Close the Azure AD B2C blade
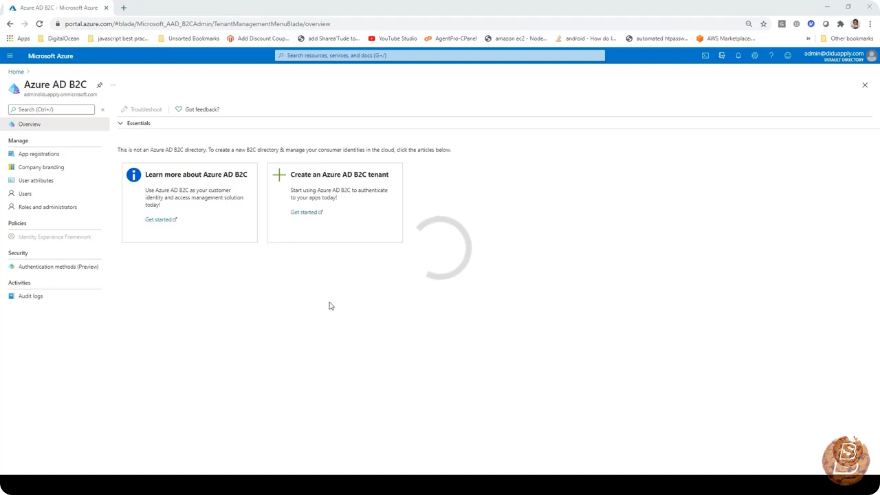This screenshot has height=495, width=880. pyautogui.click(x=865, y=85)
